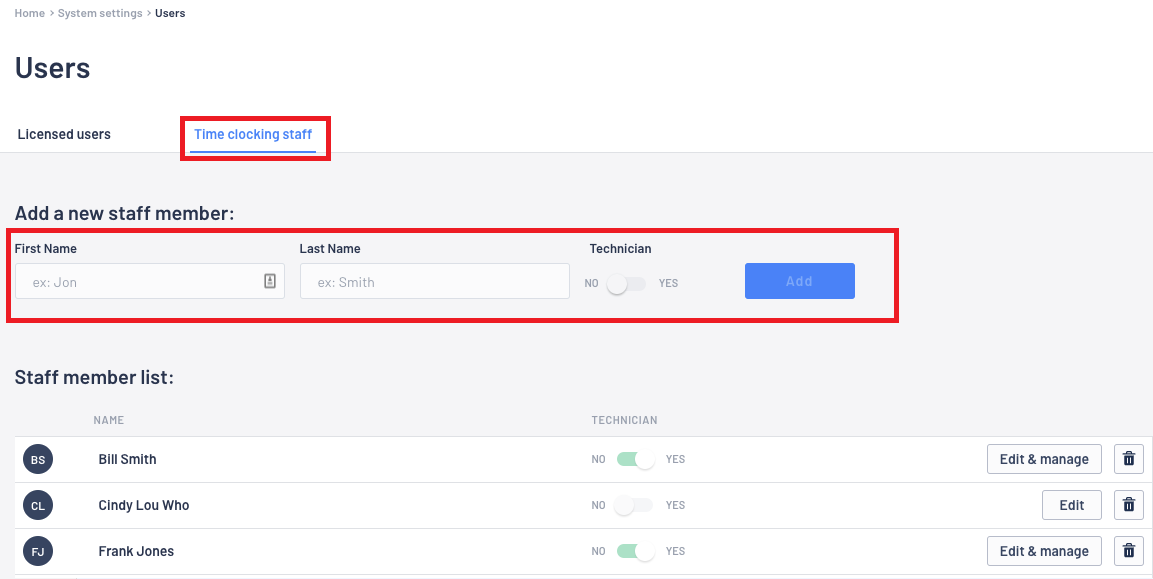Click the blue Add button

click(799, 281)
